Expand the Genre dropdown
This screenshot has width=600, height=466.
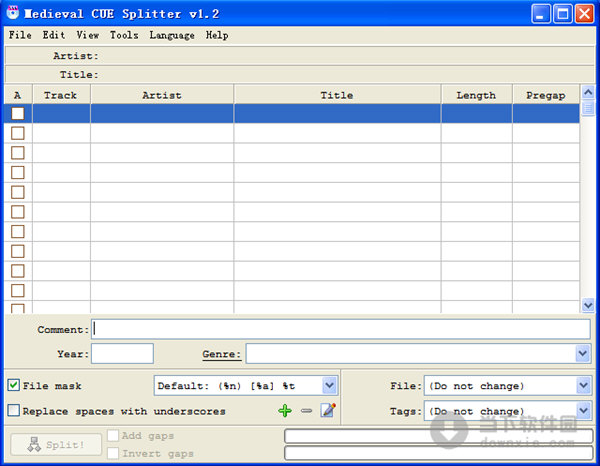click(583, 354)
